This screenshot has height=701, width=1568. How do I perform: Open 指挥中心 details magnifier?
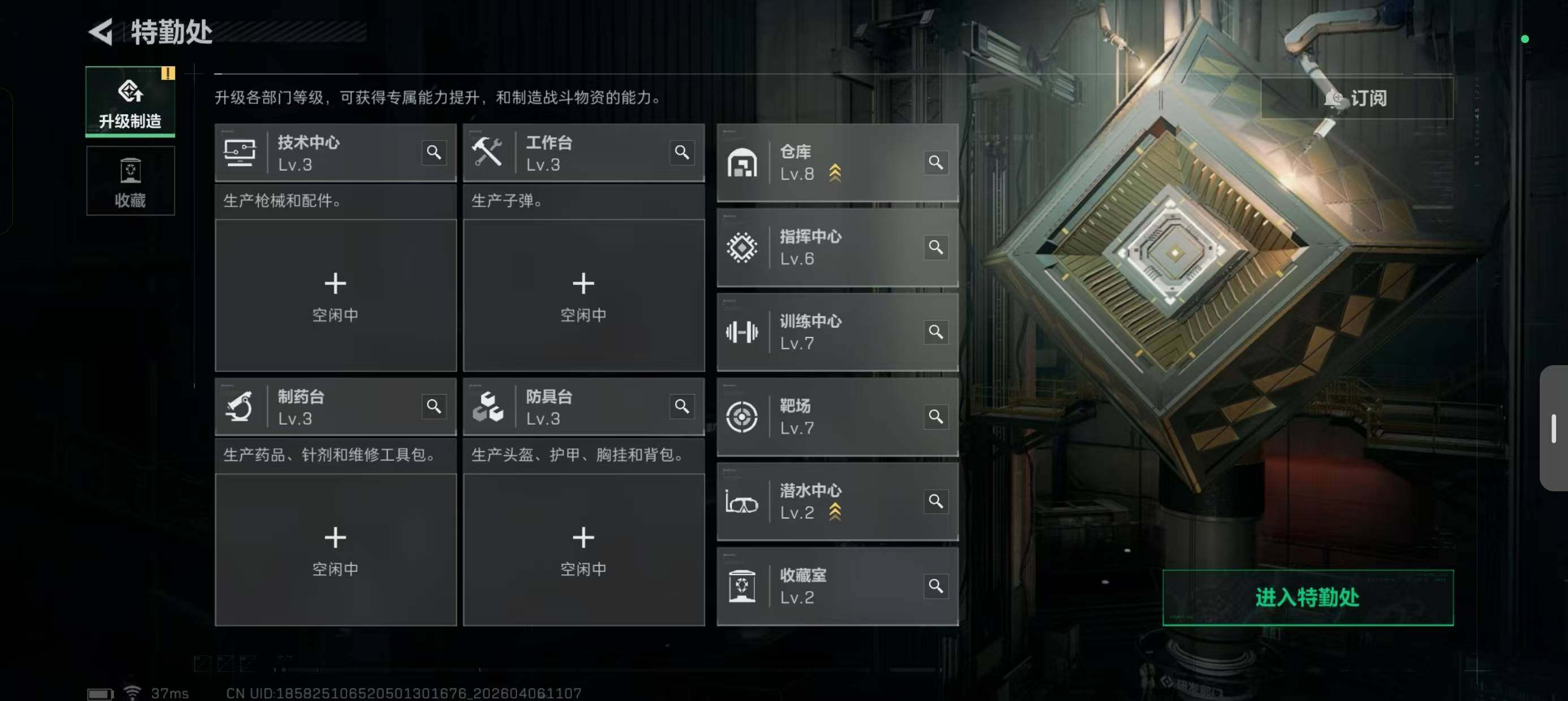936,247
